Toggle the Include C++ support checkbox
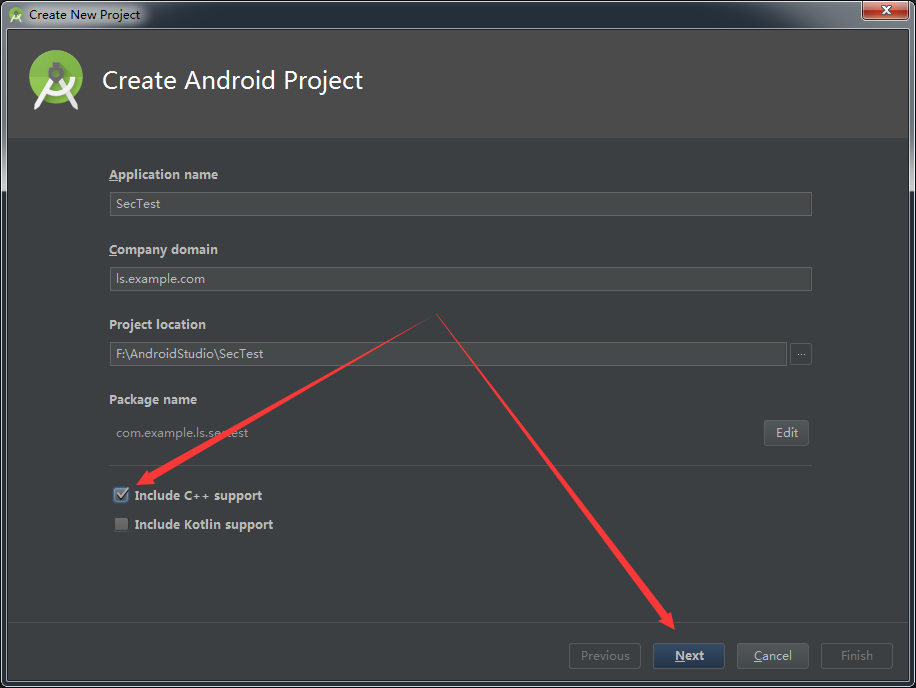The height and width of the screenshot is (688, 916). pyautogui.click(x=121, y=494)
